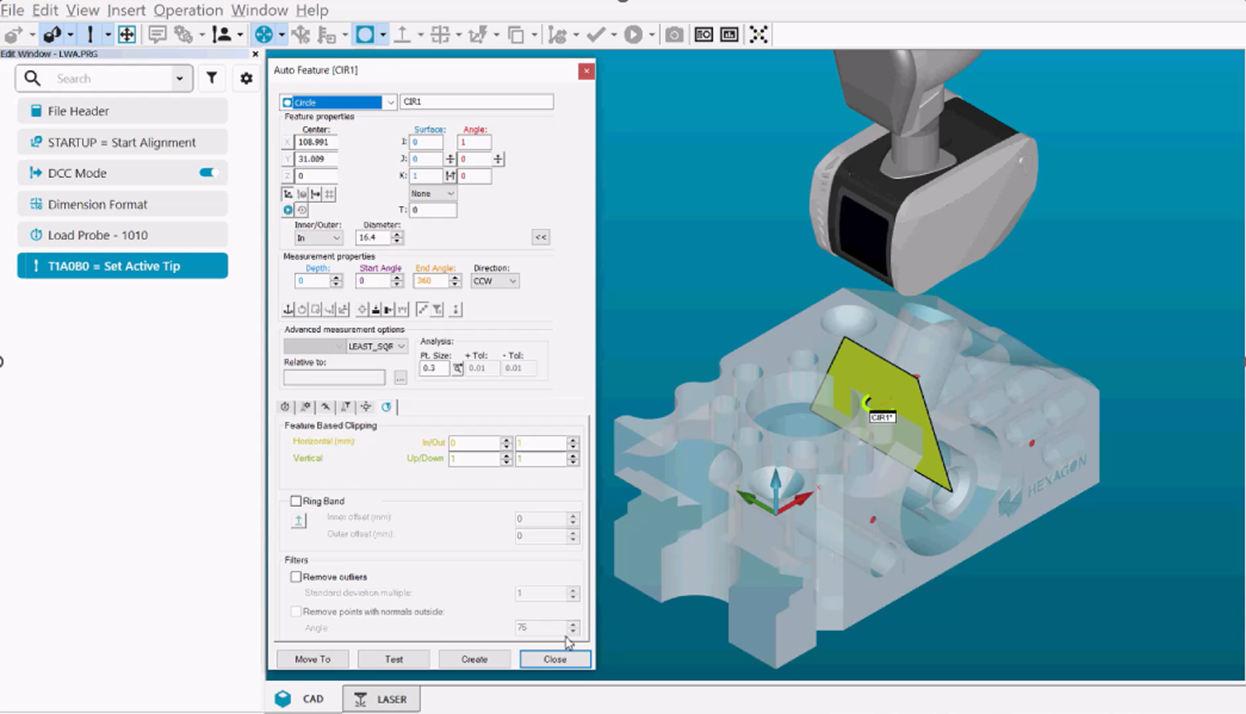Check the Remove outliers filter option
This screenshot has height=714, width=1246.
pyautogui.click(x=296, y=576)
